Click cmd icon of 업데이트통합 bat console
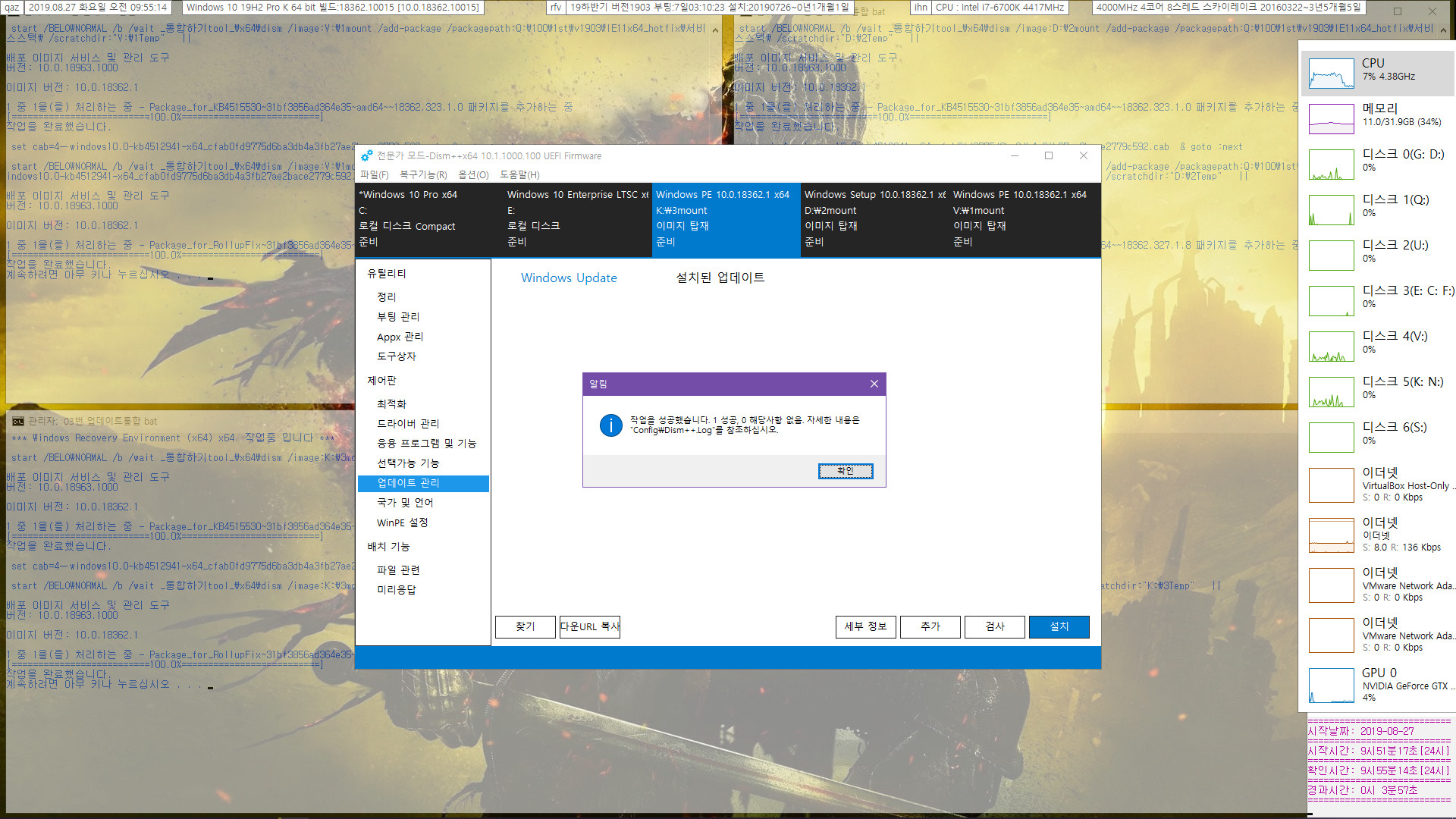The width and height of the screenshot is (1456, 819). 17,421
